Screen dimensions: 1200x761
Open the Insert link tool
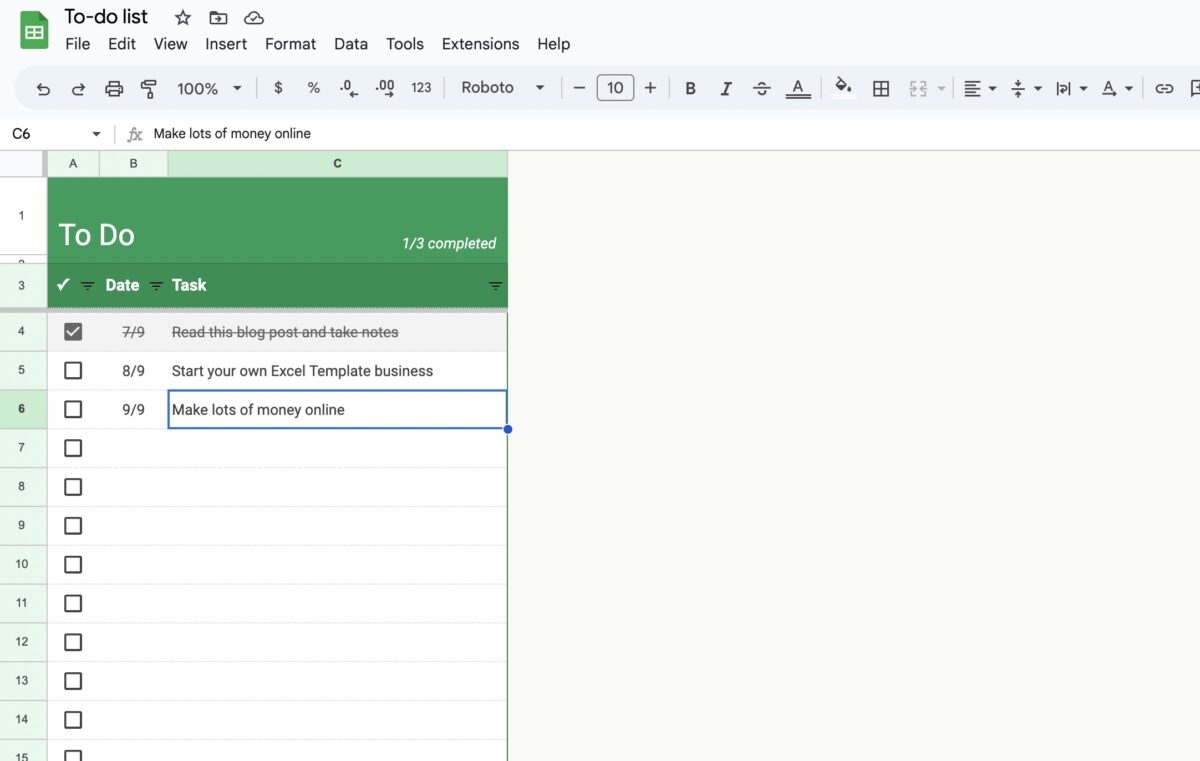(x=1164, y=88)
